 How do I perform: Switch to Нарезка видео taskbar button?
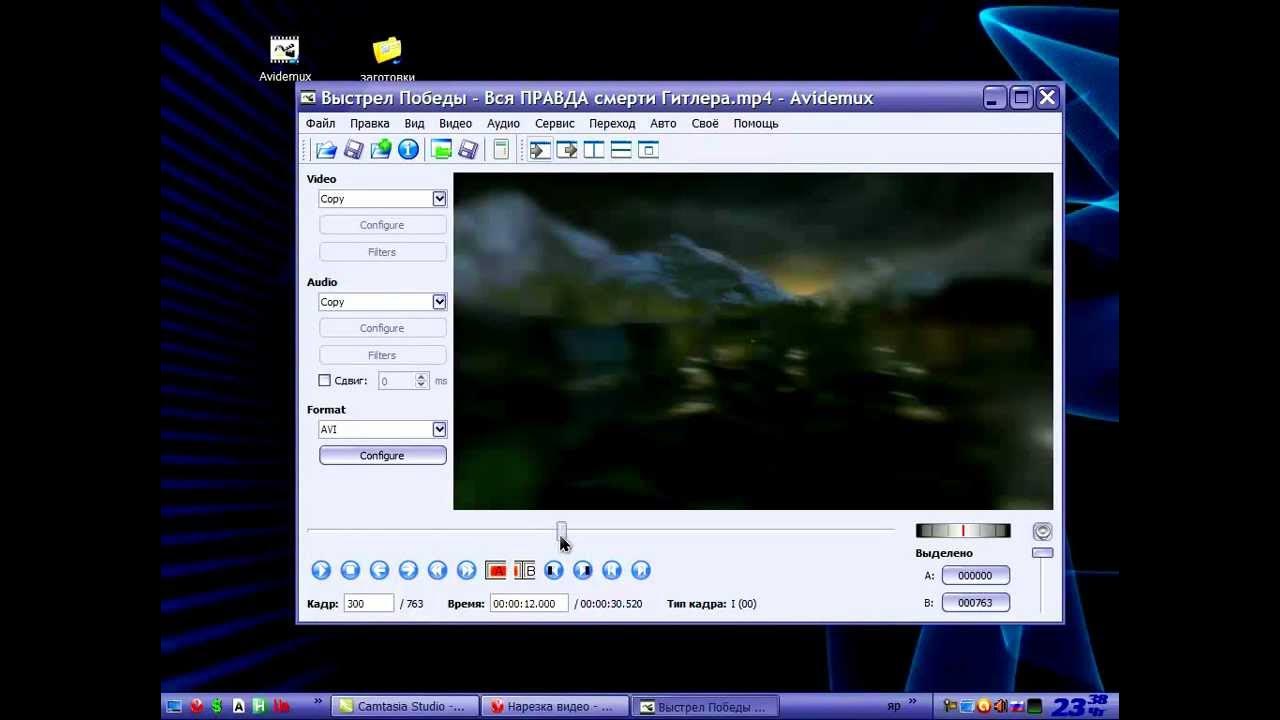pos(554,706)
